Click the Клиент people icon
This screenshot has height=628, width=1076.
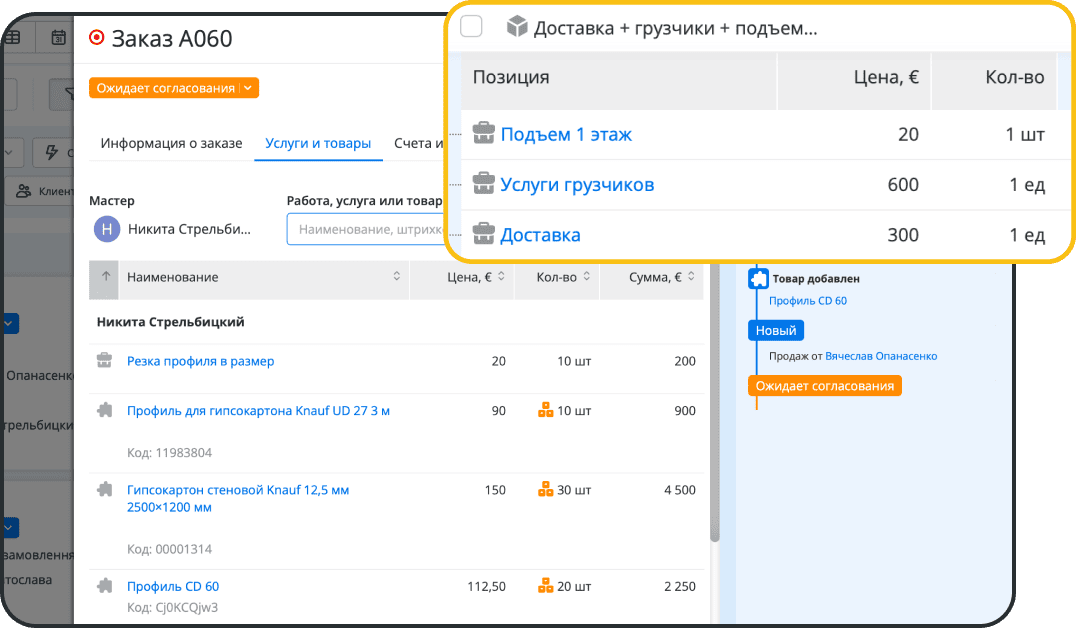[x=24, y=191]
